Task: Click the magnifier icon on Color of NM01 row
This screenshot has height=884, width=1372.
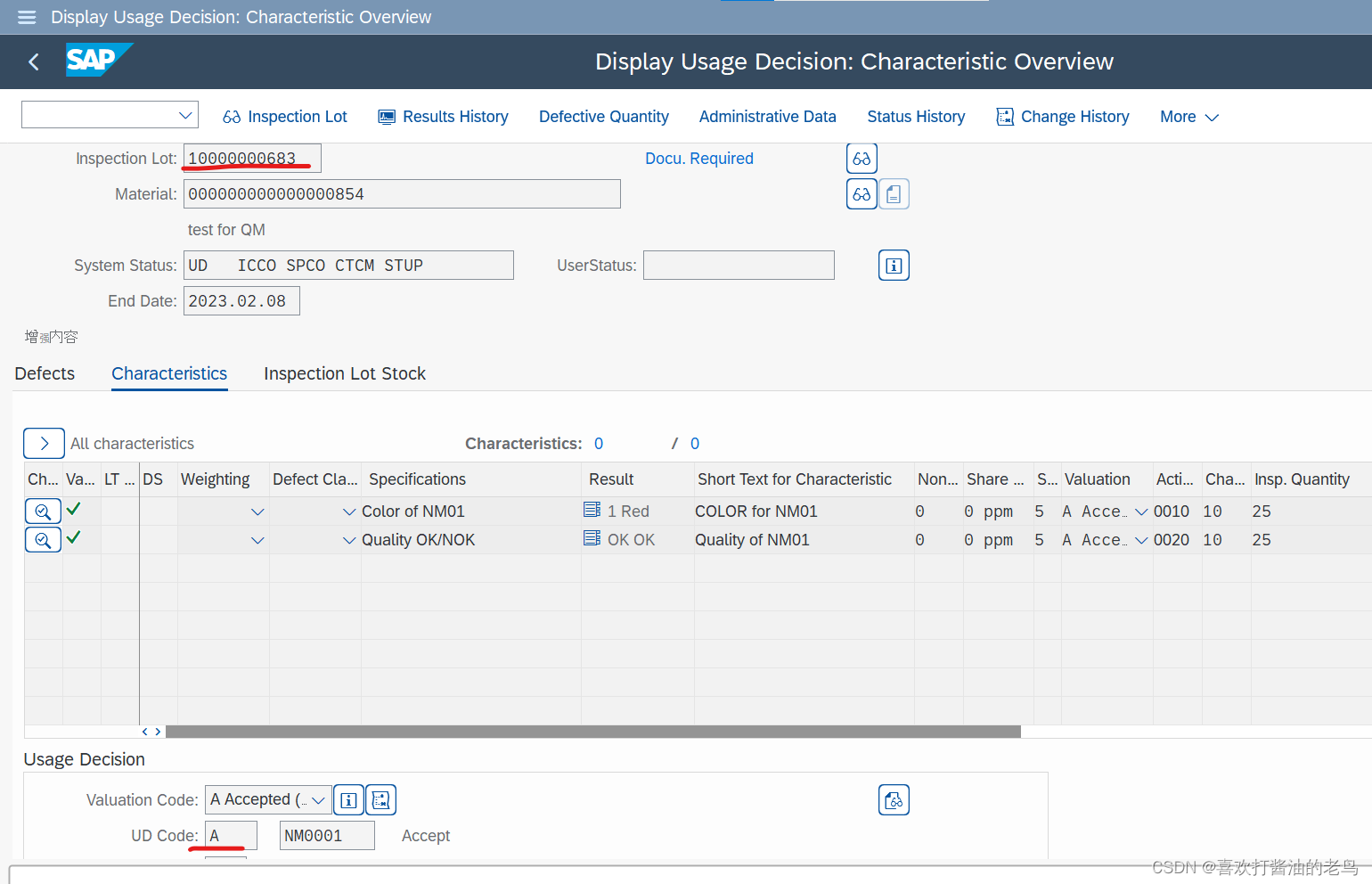Action: click(43, 511)
